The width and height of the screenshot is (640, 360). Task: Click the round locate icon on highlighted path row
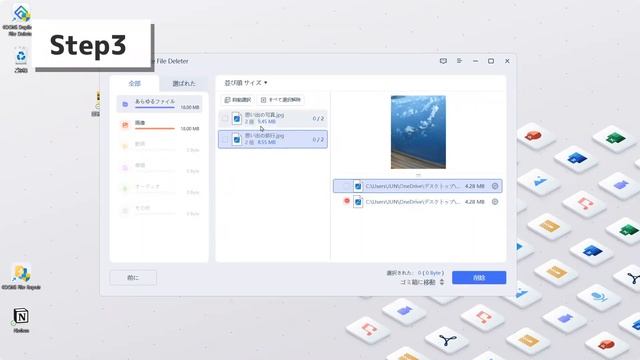click(x=495, y=186)
